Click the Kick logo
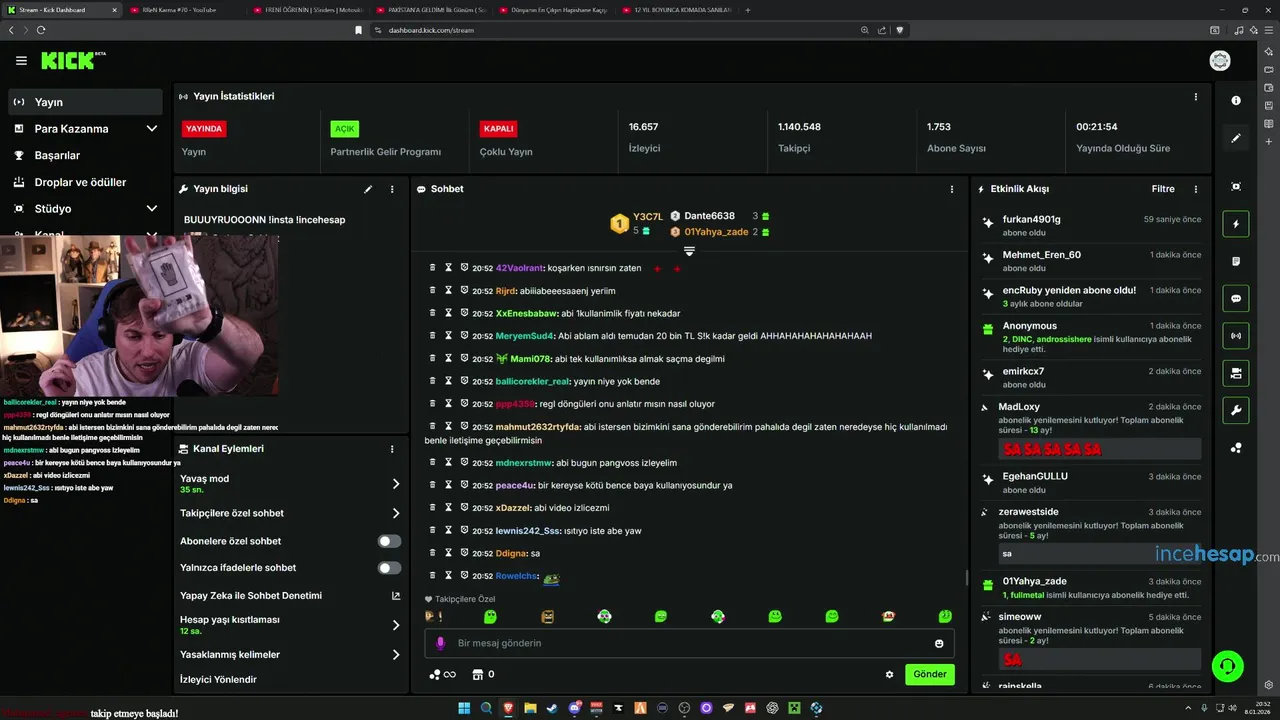The image size is (1280, 720). (73, 61)
